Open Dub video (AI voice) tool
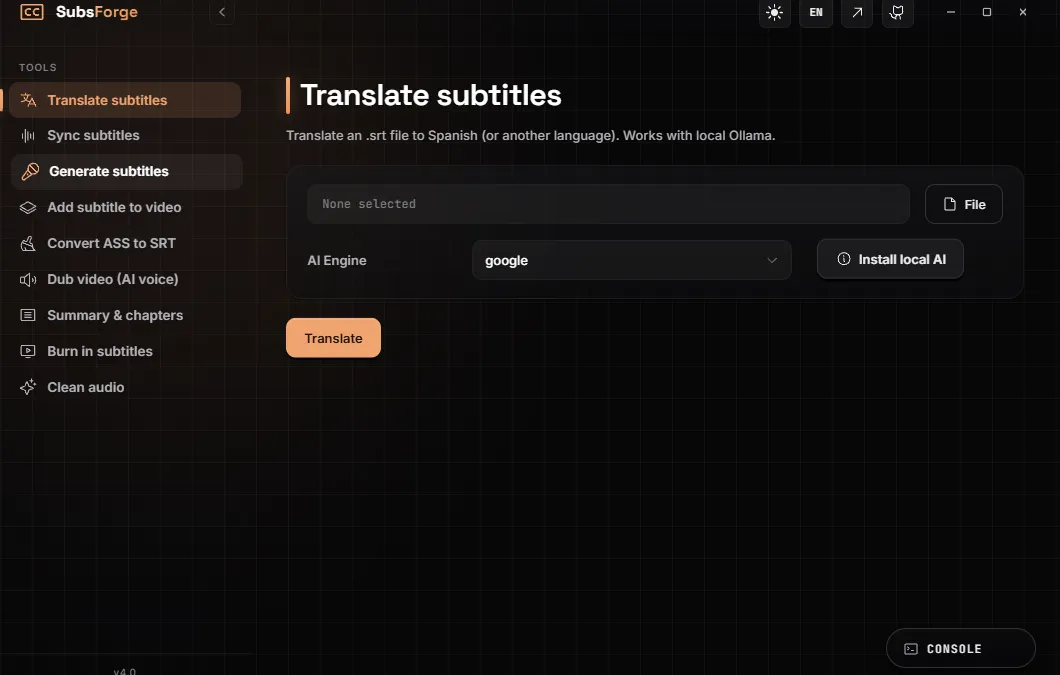 [125, 279]
